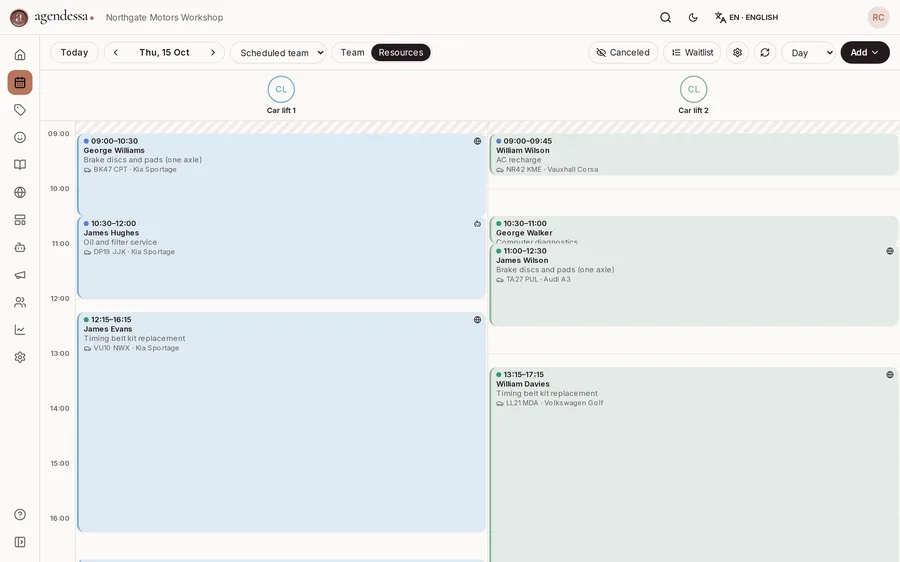
Task: Open the team people sidebar icon
Action: (x=20, y=303)
